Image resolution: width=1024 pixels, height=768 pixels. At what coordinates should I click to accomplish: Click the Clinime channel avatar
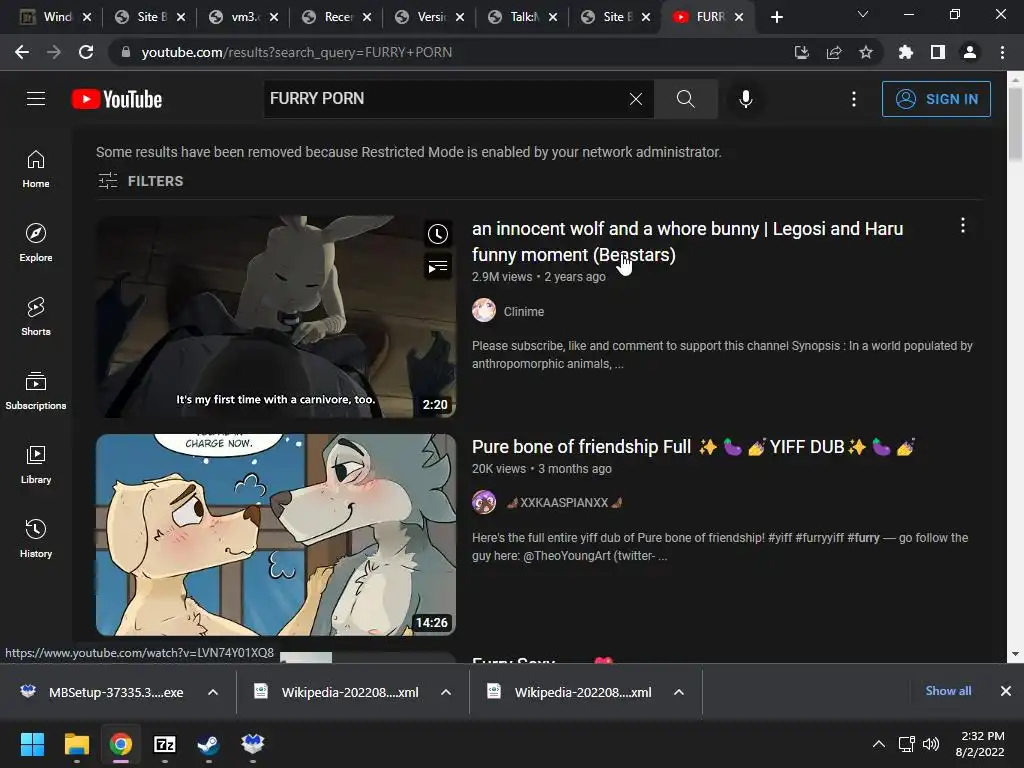484,310
